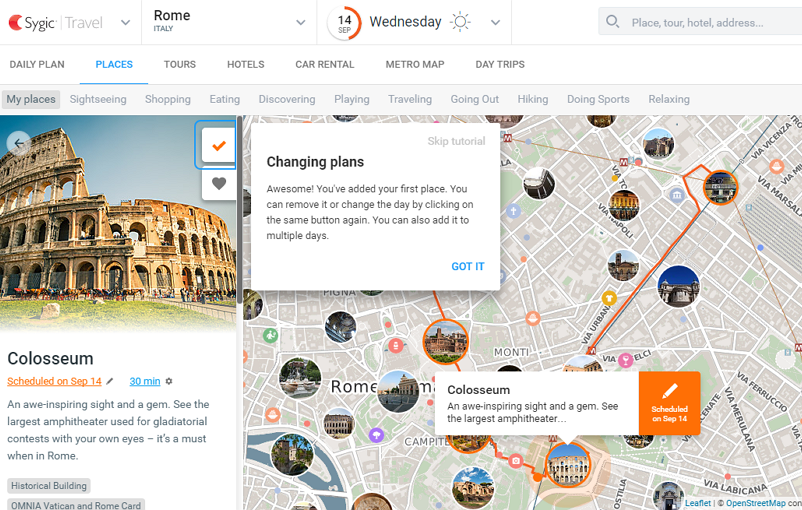Click the 14 Sep calendar date circle

(344, 22)
